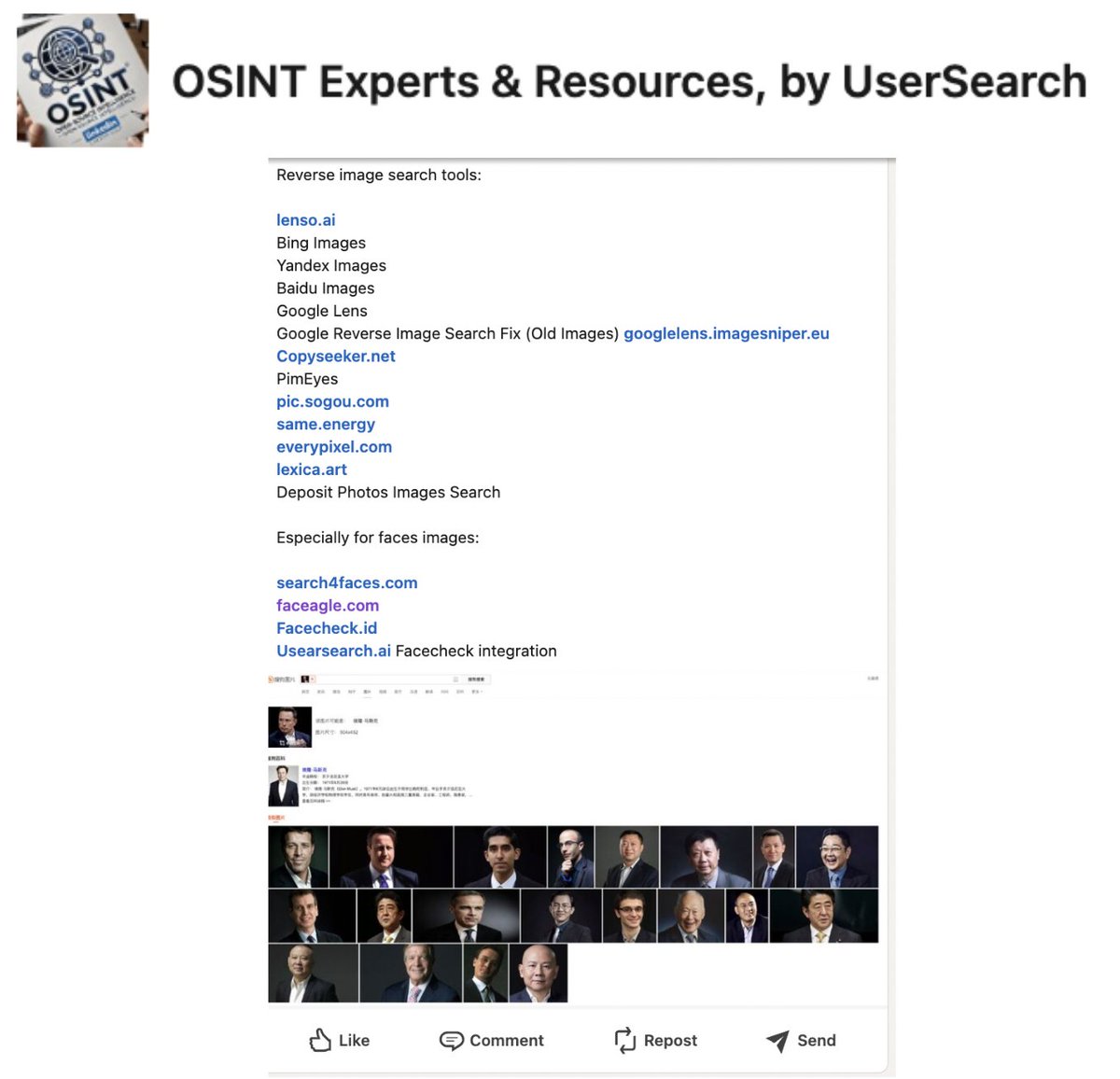Open the search4faces.com link
This screenshot has height=1079, width=1120.
click(x=347, y=583)
